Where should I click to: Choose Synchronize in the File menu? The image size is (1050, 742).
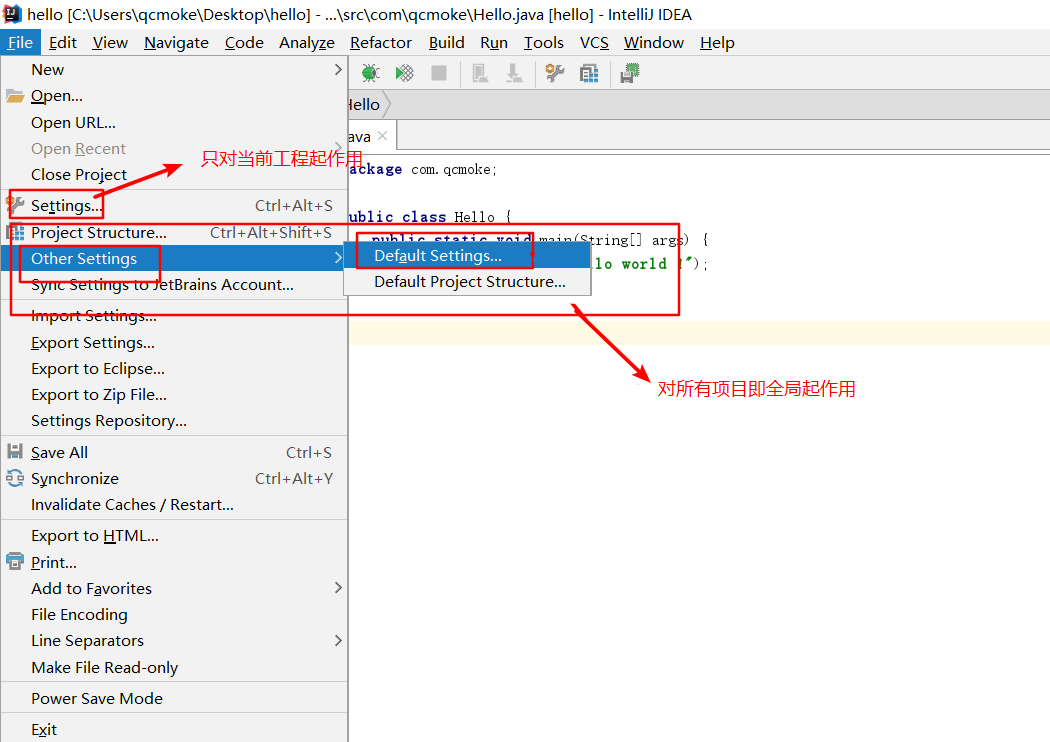tap(174, 479)
